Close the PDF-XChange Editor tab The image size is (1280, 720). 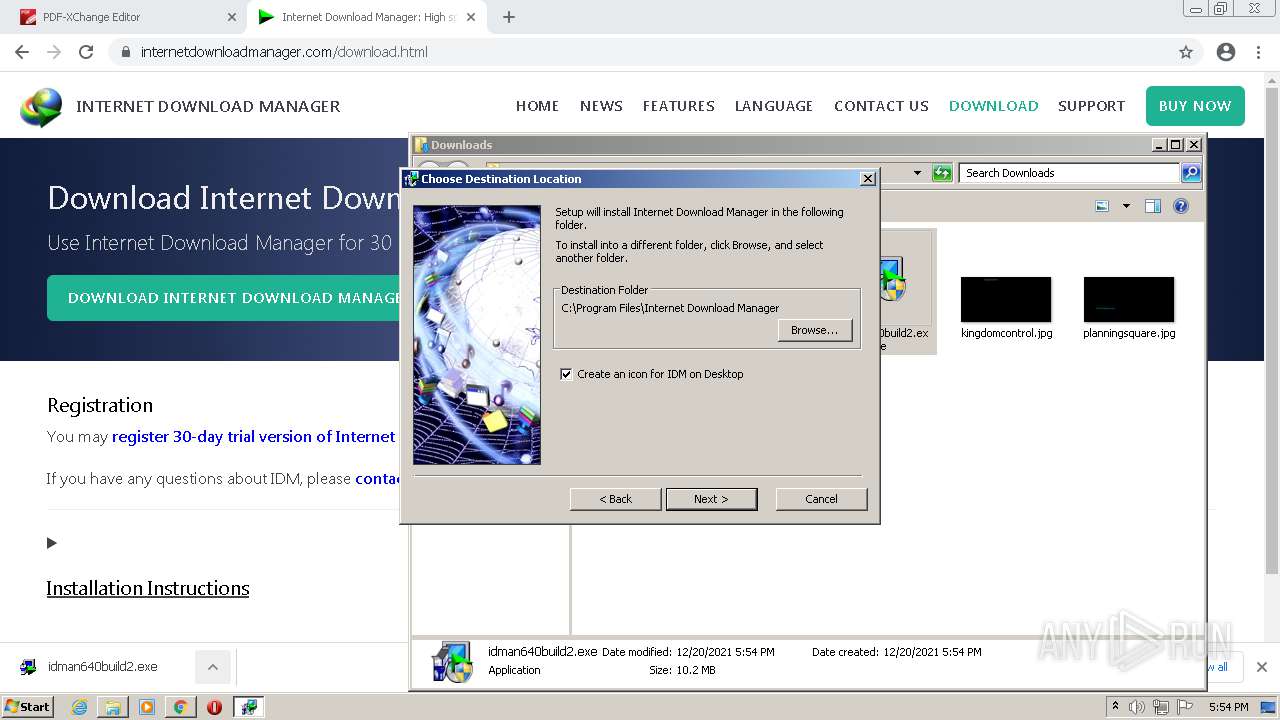click(231, 17)
